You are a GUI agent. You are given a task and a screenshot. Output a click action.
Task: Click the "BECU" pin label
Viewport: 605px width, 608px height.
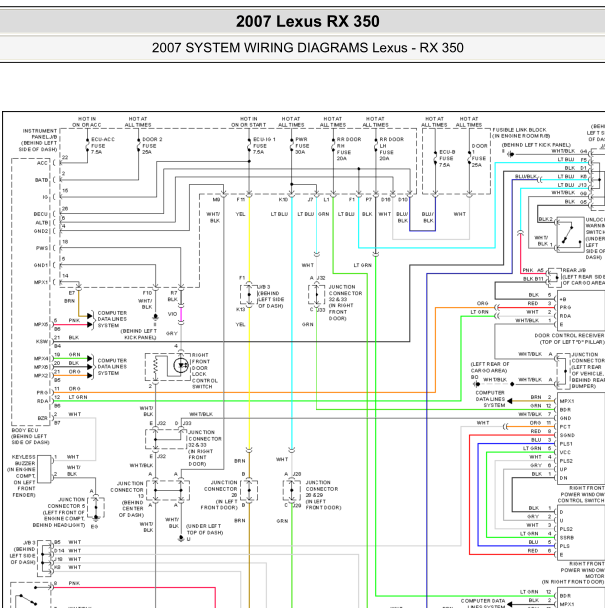tap(40, 214)
